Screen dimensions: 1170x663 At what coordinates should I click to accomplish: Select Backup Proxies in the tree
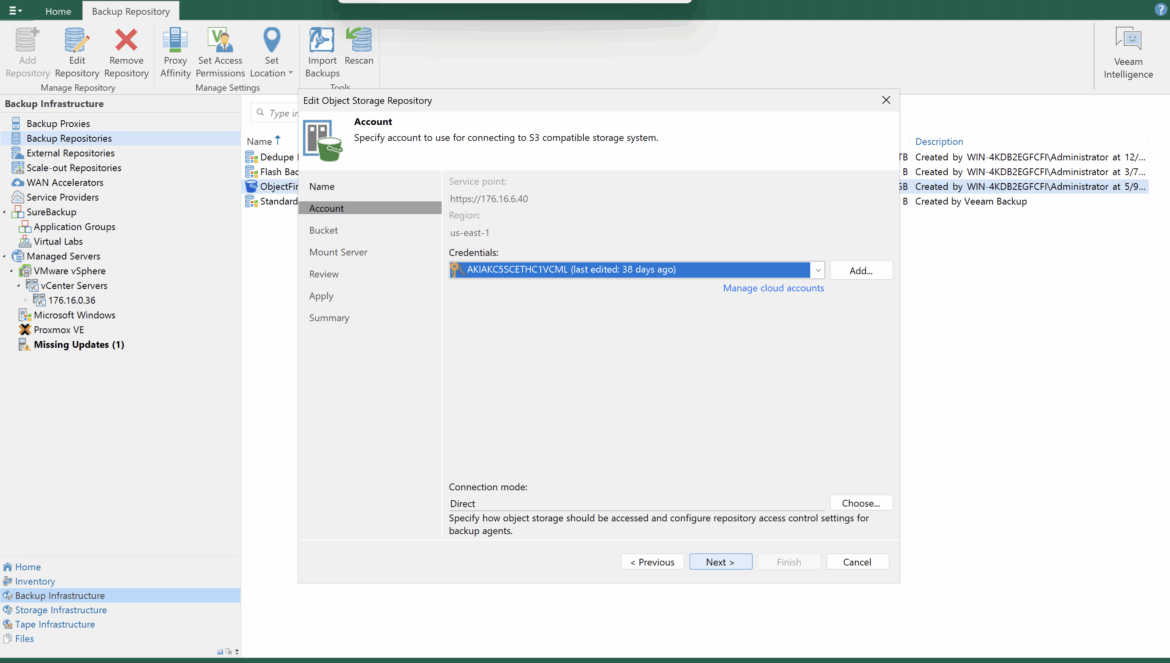click(58, 124)
